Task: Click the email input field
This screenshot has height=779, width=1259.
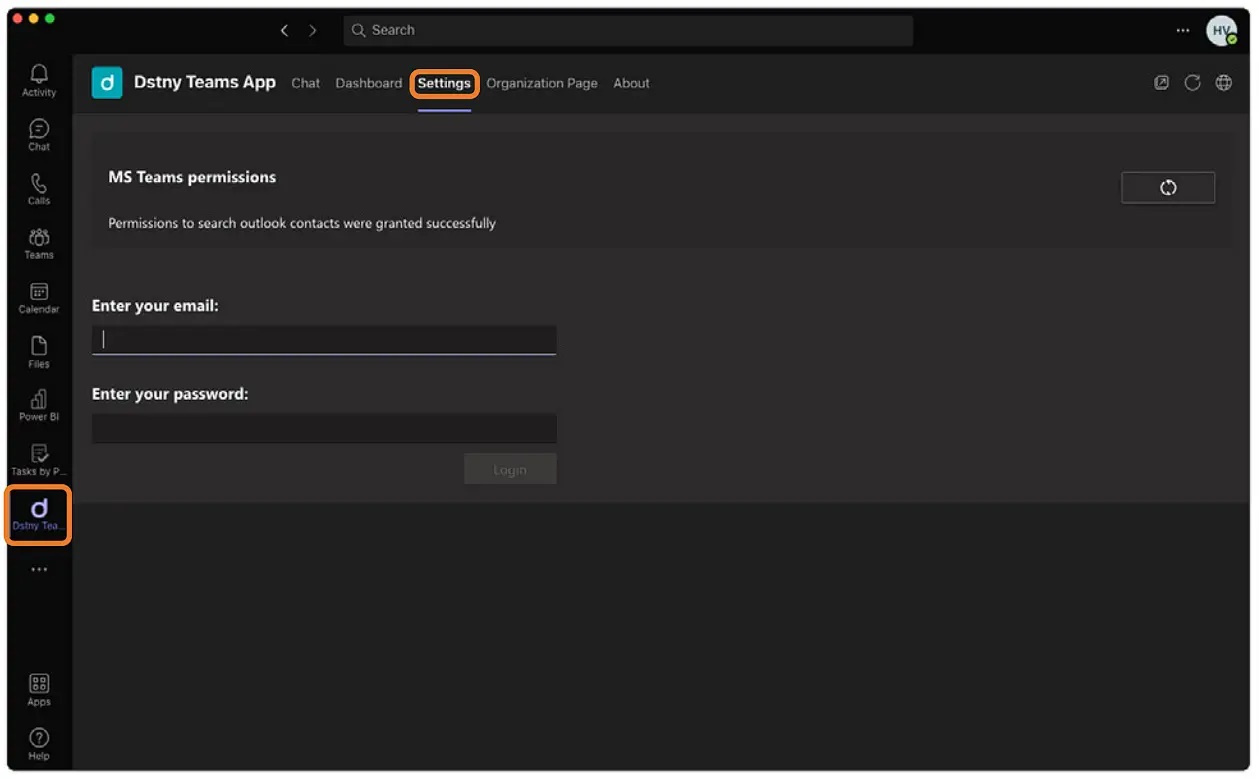Action: [x=324, y=340]
